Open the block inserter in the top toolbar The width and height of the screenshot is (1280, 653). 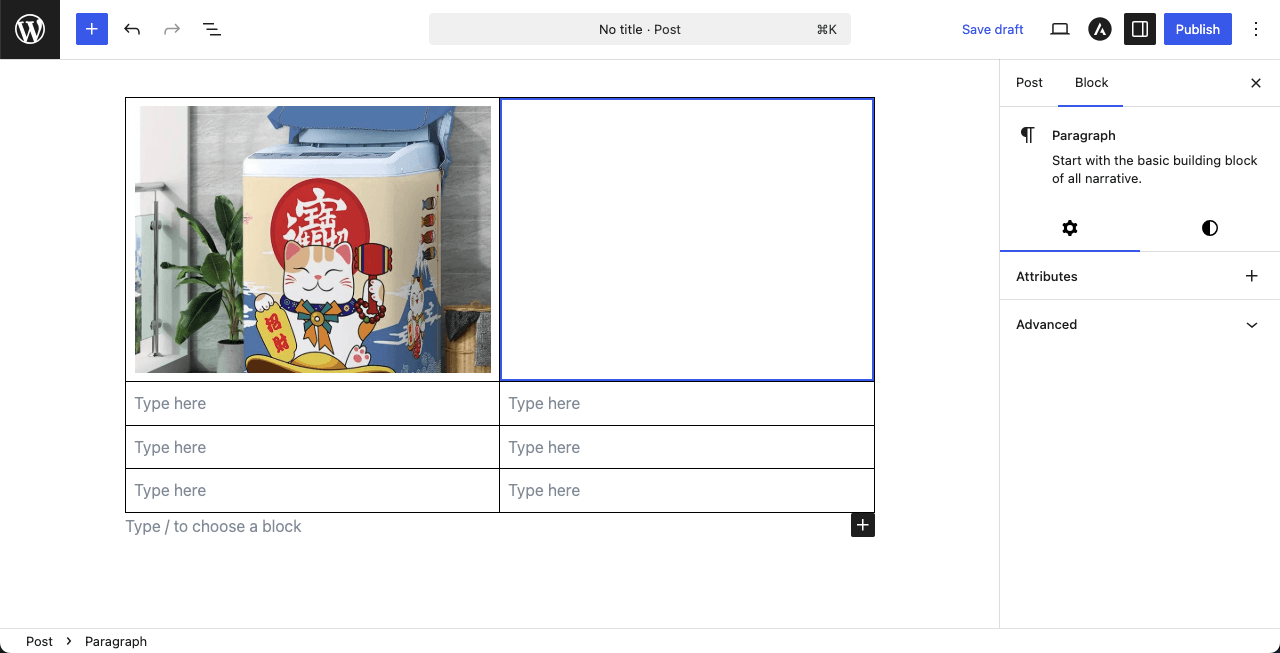pyautogui.click(x=91, y=29)
